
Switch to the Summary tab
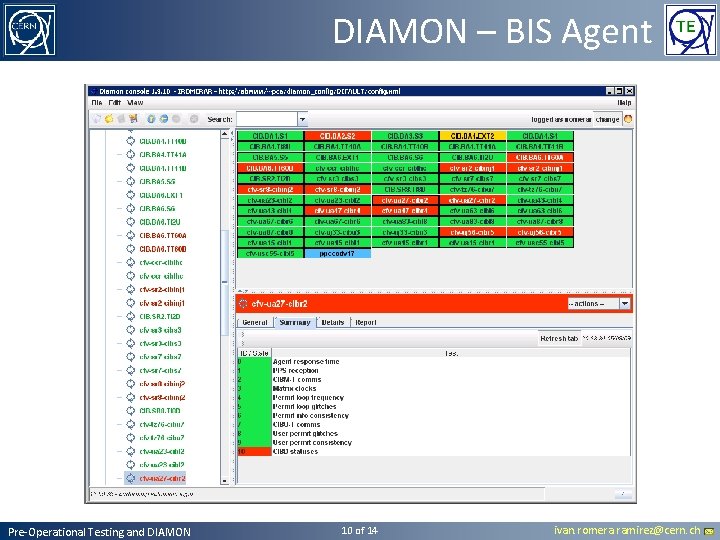click(295, 322)
